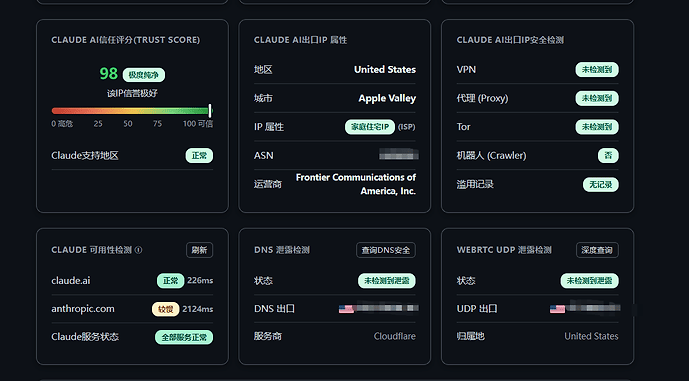The width and height of the screenshot is (689, 381).
Task: Click the 该IP信誉极好 reputation text
Action: pos(132,93)
